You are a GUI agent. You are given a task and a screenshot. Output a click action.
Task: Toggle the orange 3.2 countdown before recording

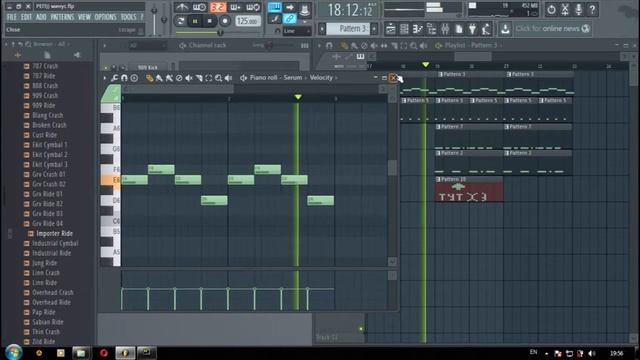pos(218,7)
